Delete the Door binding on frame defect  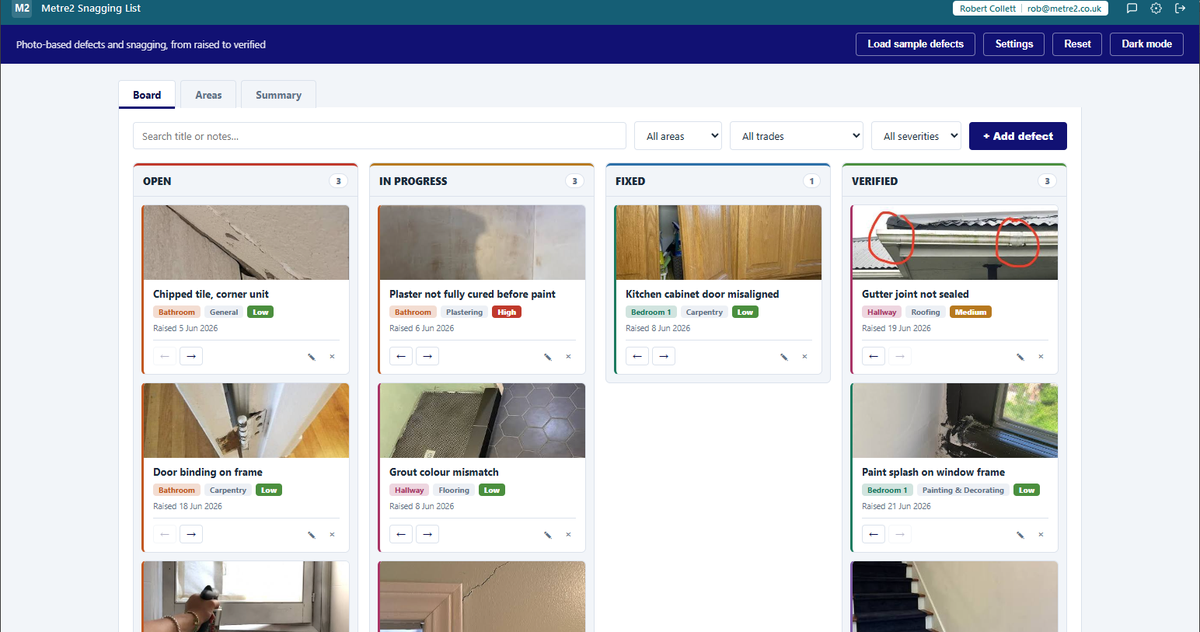[x=332, y=534]
